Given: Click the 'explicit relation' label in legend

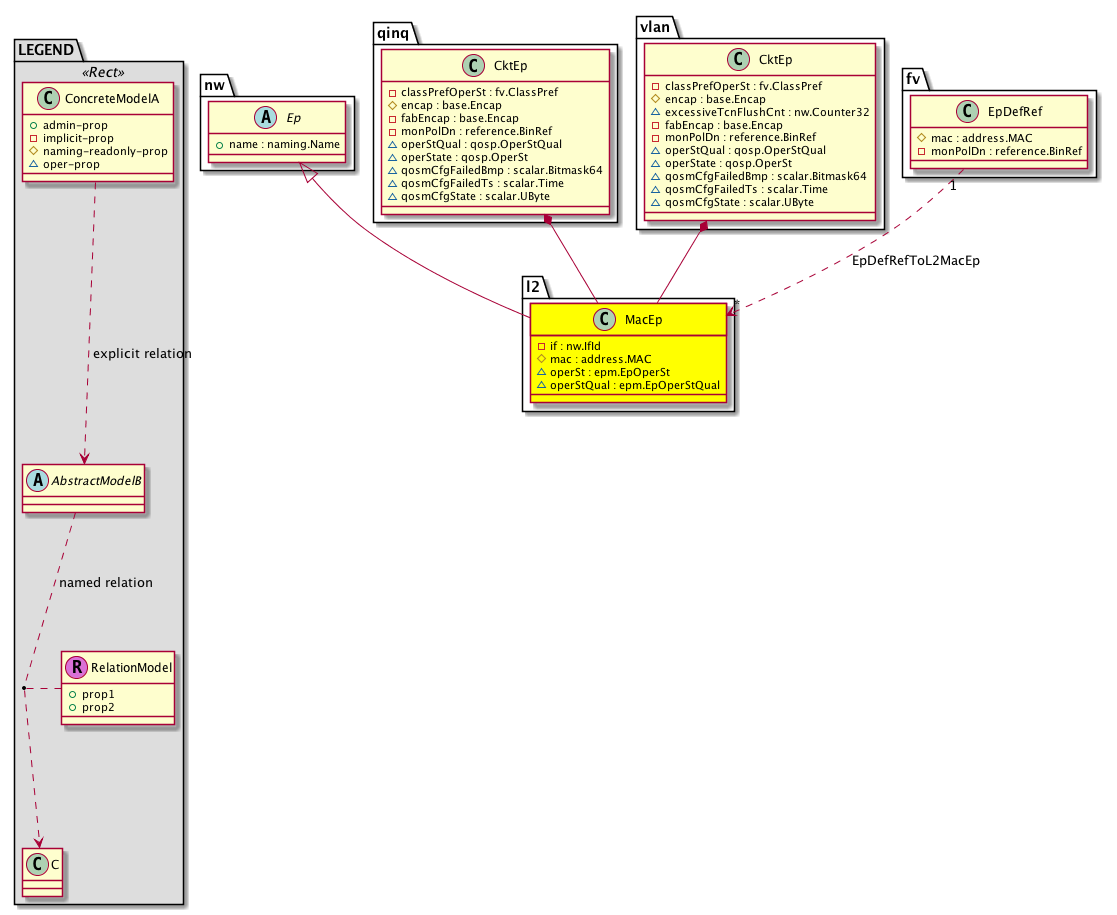Looking at the screenshot, I should point(141,354).
